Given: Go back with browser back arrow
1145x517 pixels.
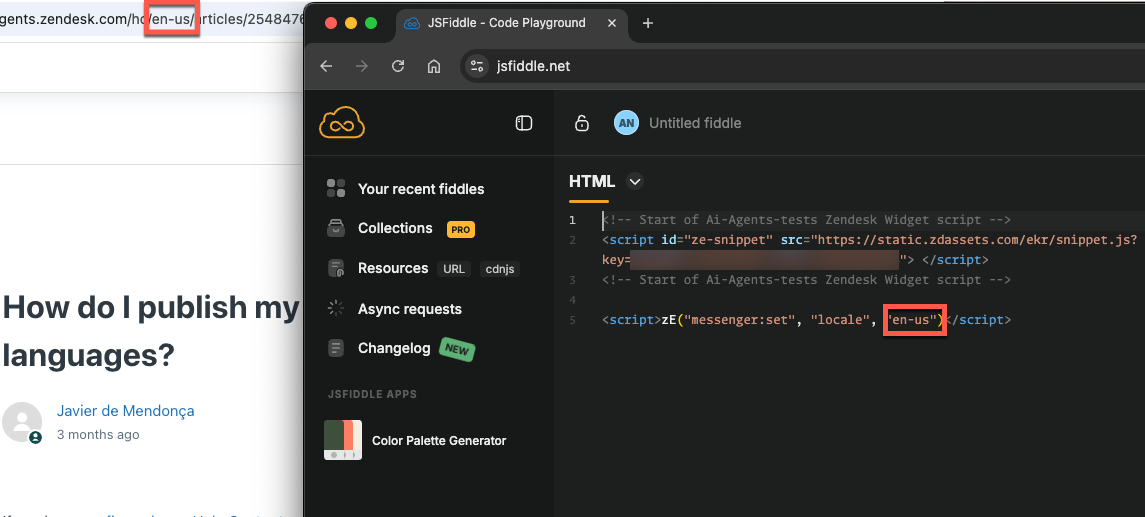Looking at the screenshot, I should coord(326,66).
